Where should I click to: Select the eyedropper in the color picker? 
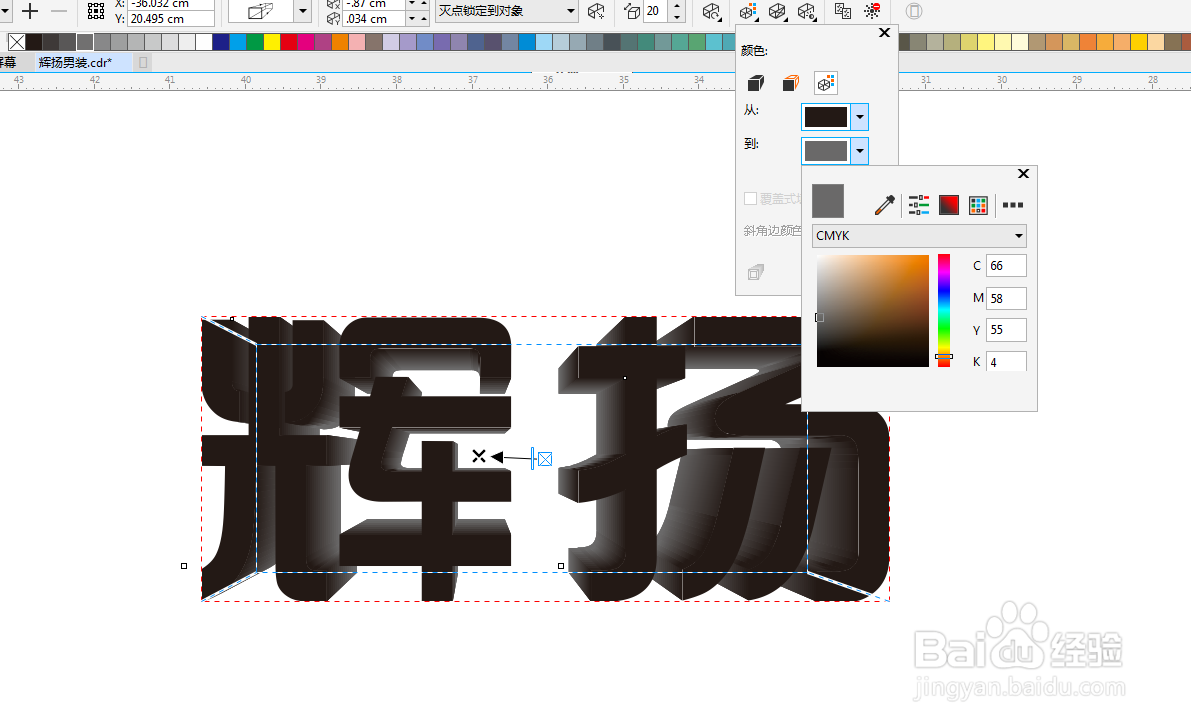[884, 205]
